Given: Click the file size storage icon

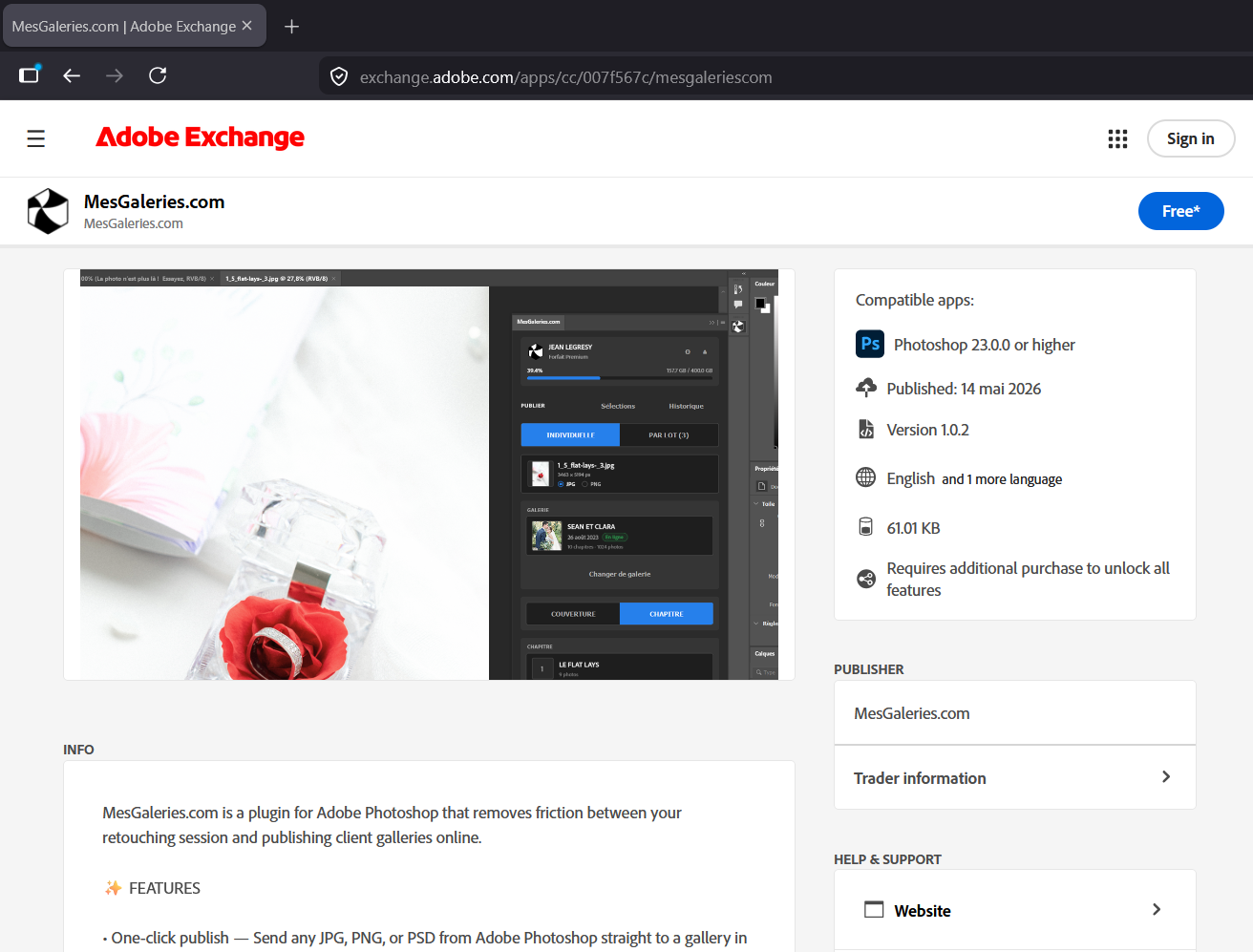Looking at the screenshot, I should (866, 527).
